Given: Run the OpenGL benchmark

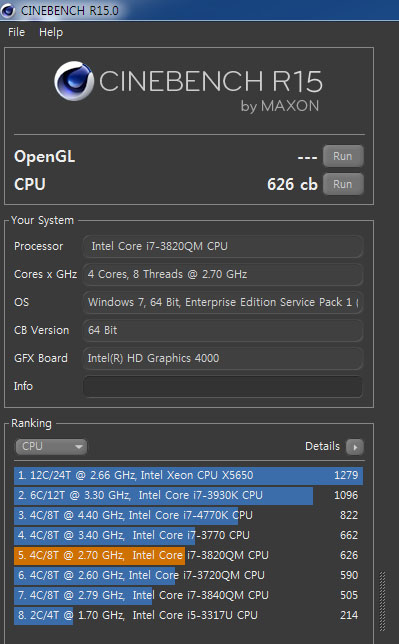Looking at the screenshot, I should (x=343, y=156).
